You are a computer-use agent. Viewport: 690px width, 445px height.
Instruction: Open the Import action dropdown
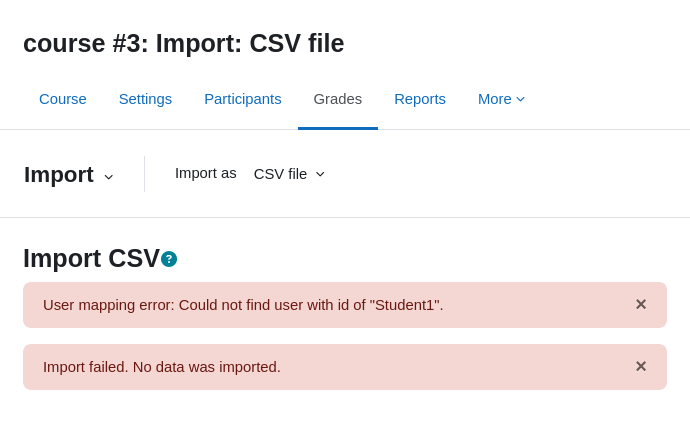(x=69, y=175)
